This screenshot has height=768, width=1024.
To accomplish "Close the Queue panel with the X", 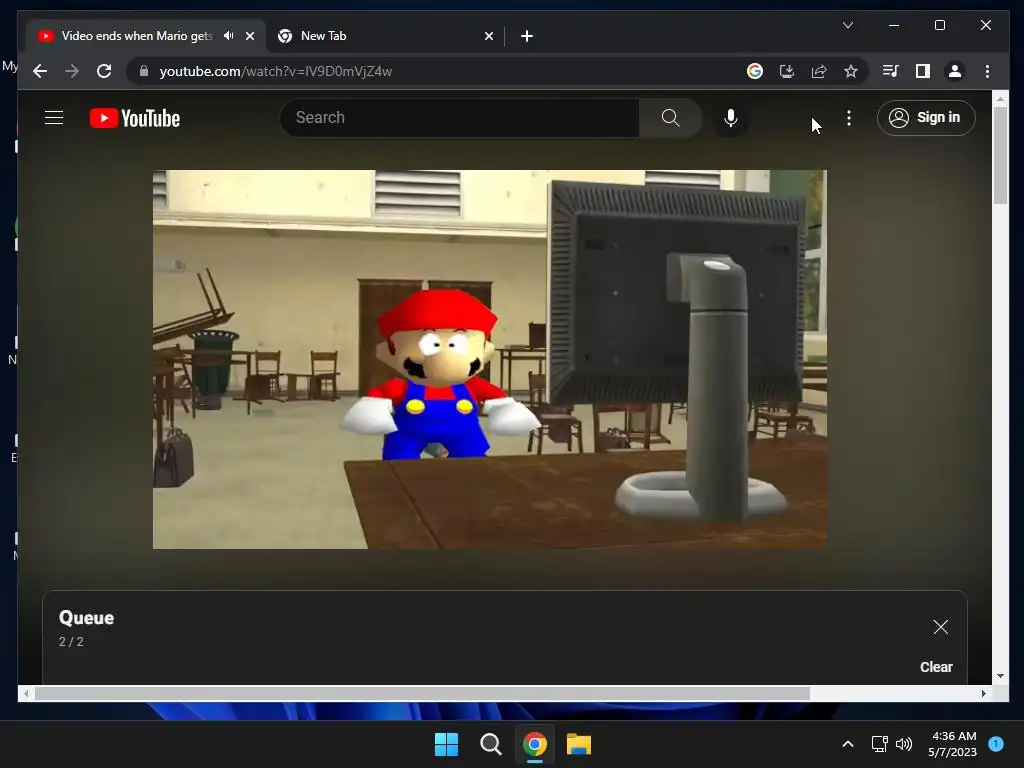I will point(940,627).
